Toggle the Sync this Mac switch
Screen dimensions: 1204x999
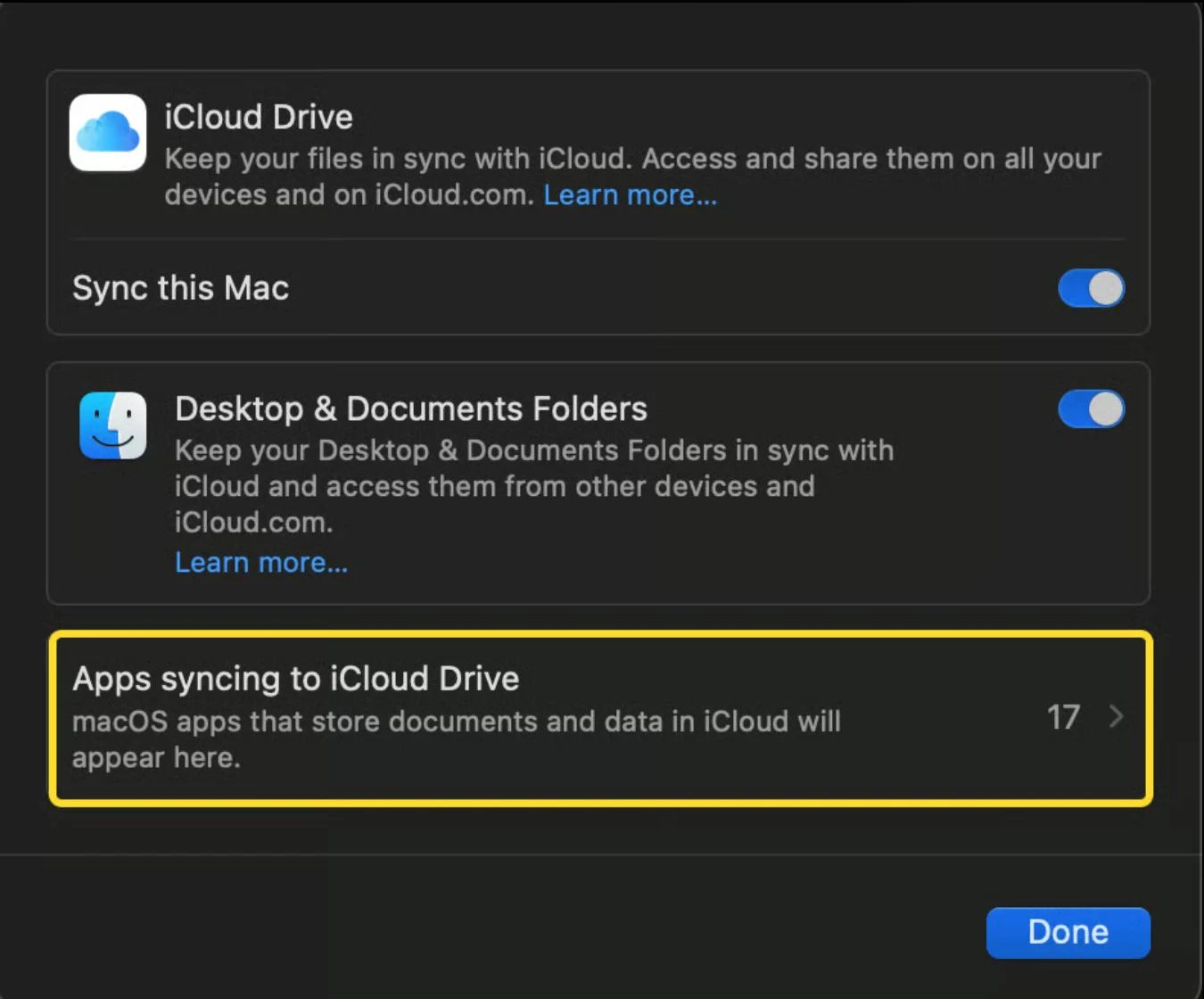coord(1091,288)
